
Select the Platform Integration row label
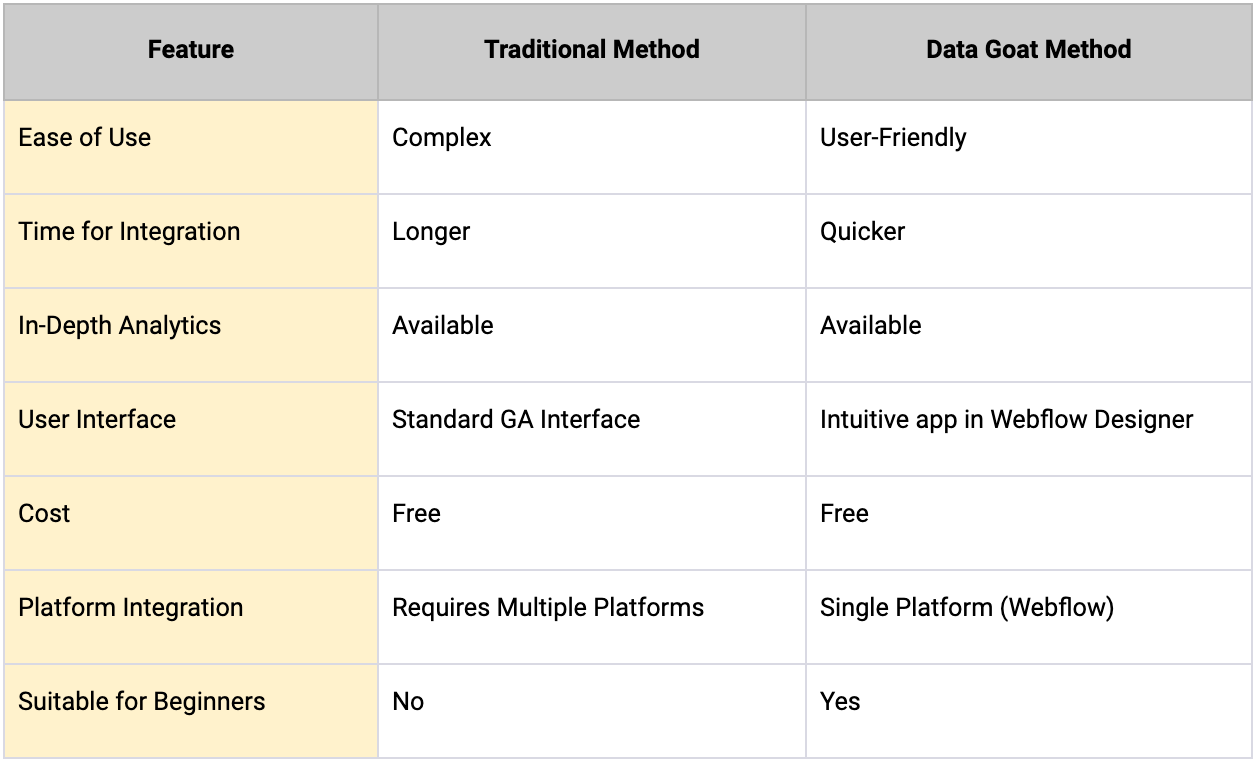pos(130,608)
